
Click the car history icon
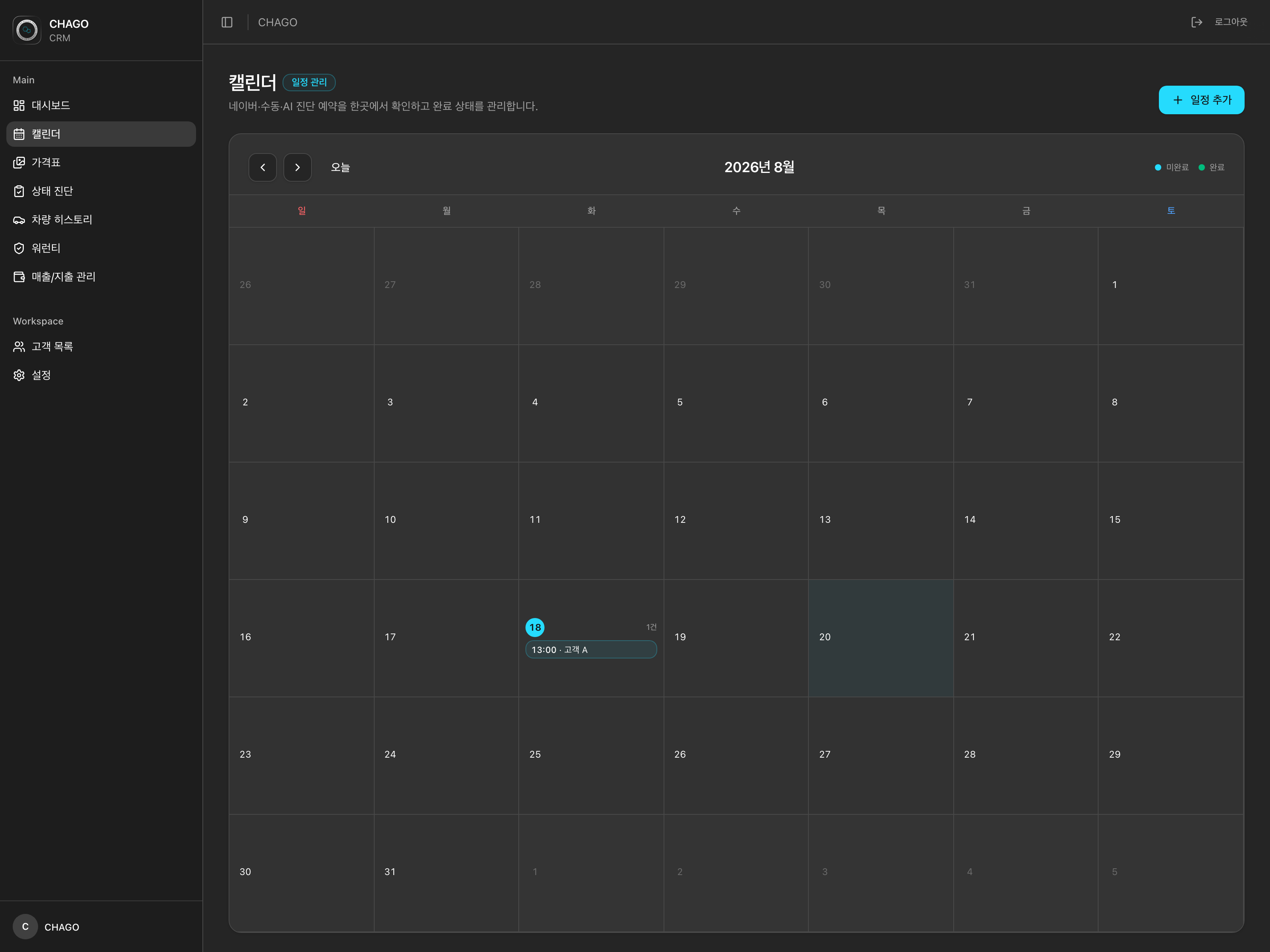[x=19, y=220]
